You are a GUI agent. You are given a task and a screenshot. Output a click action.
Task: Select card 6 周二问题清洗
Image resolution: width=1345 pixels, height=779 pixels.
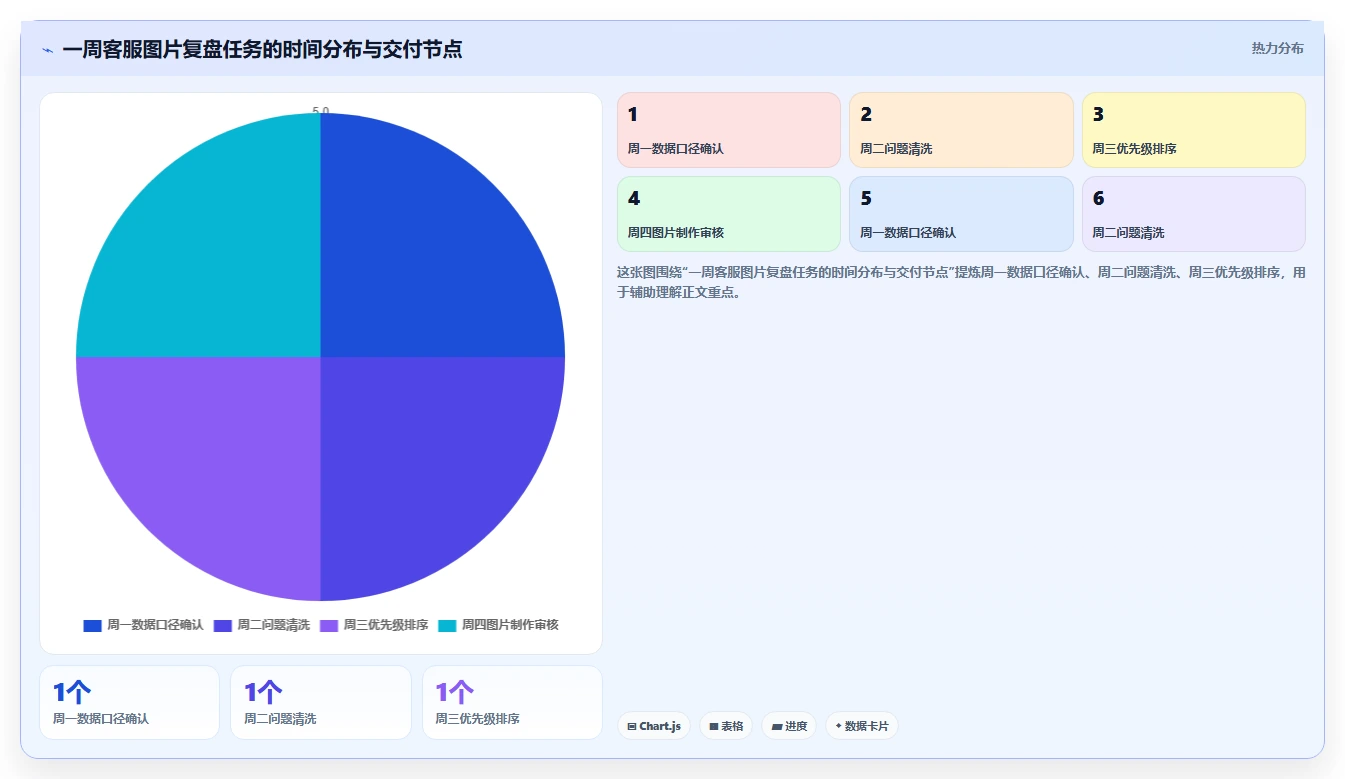(x=1194, y=214)
